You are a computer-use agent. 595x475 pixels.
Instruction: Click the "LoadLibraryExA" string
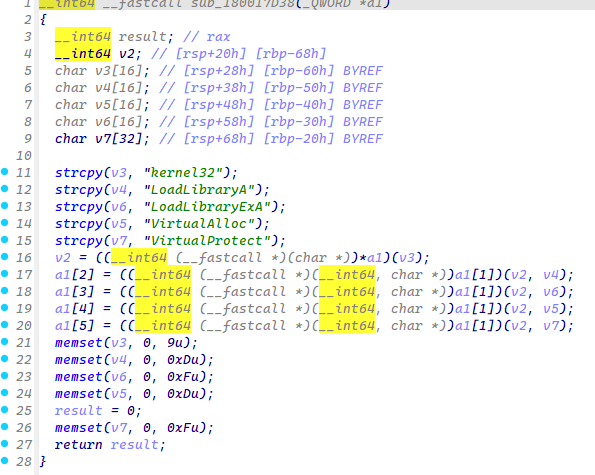pyautogui.click(x=207, y=207)
